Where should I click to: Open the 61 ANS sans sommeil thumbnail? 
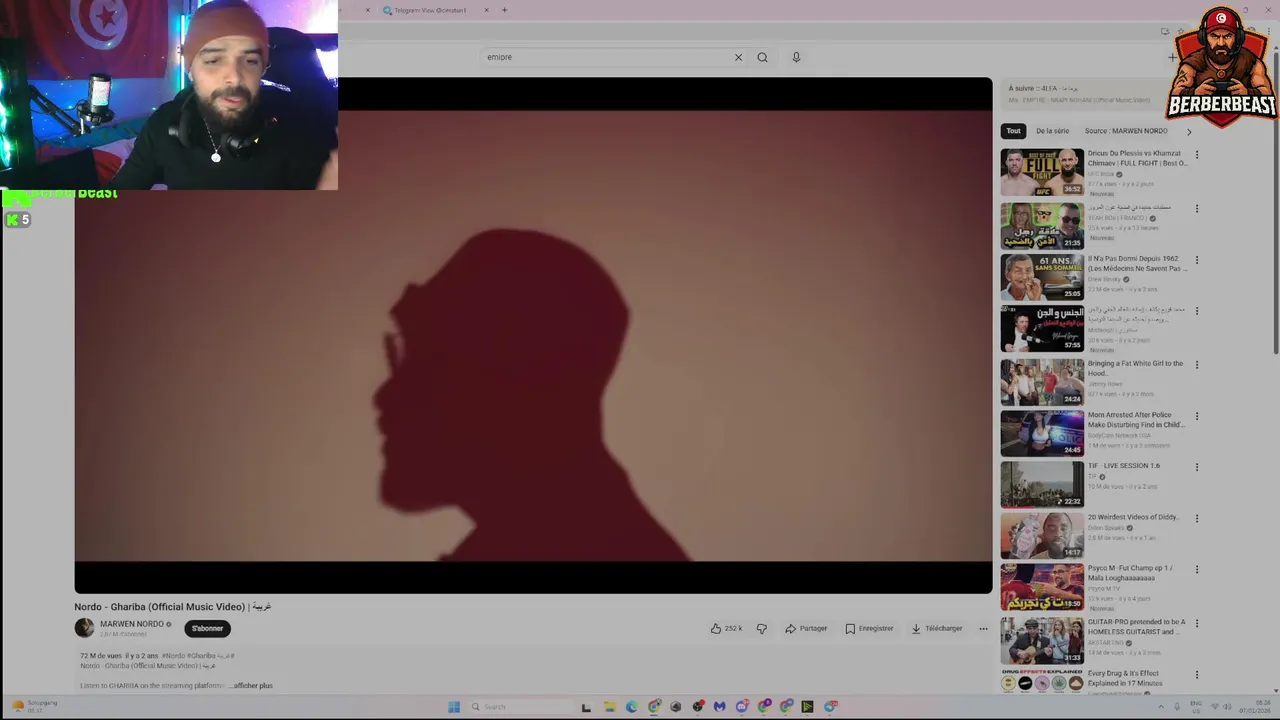1042,277
